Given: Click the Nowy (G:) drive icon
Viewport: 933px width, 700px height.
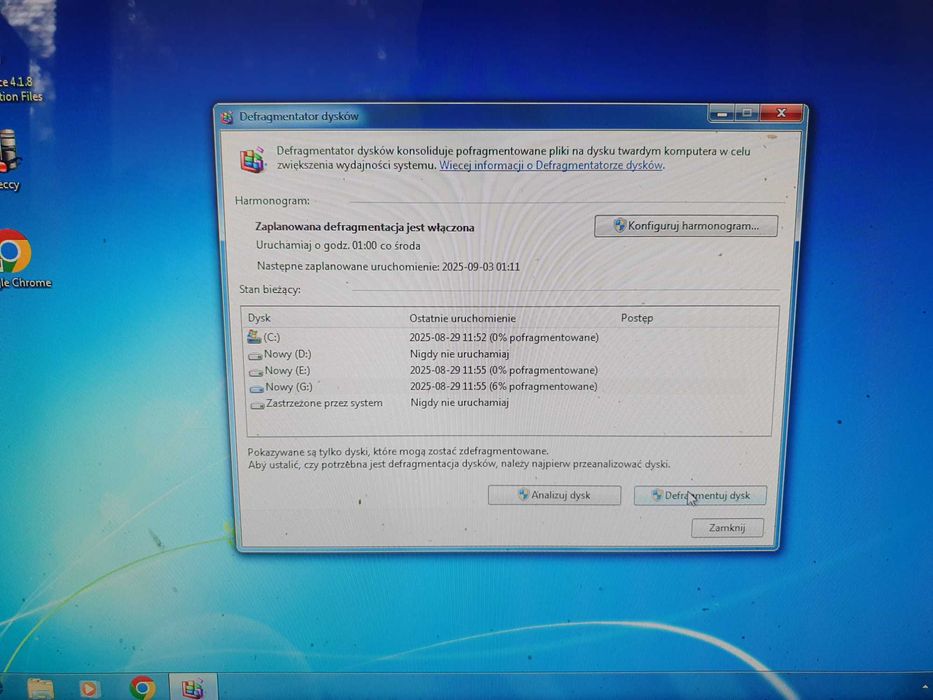Looking at the screenshot, I should click(x=256, y=388).
